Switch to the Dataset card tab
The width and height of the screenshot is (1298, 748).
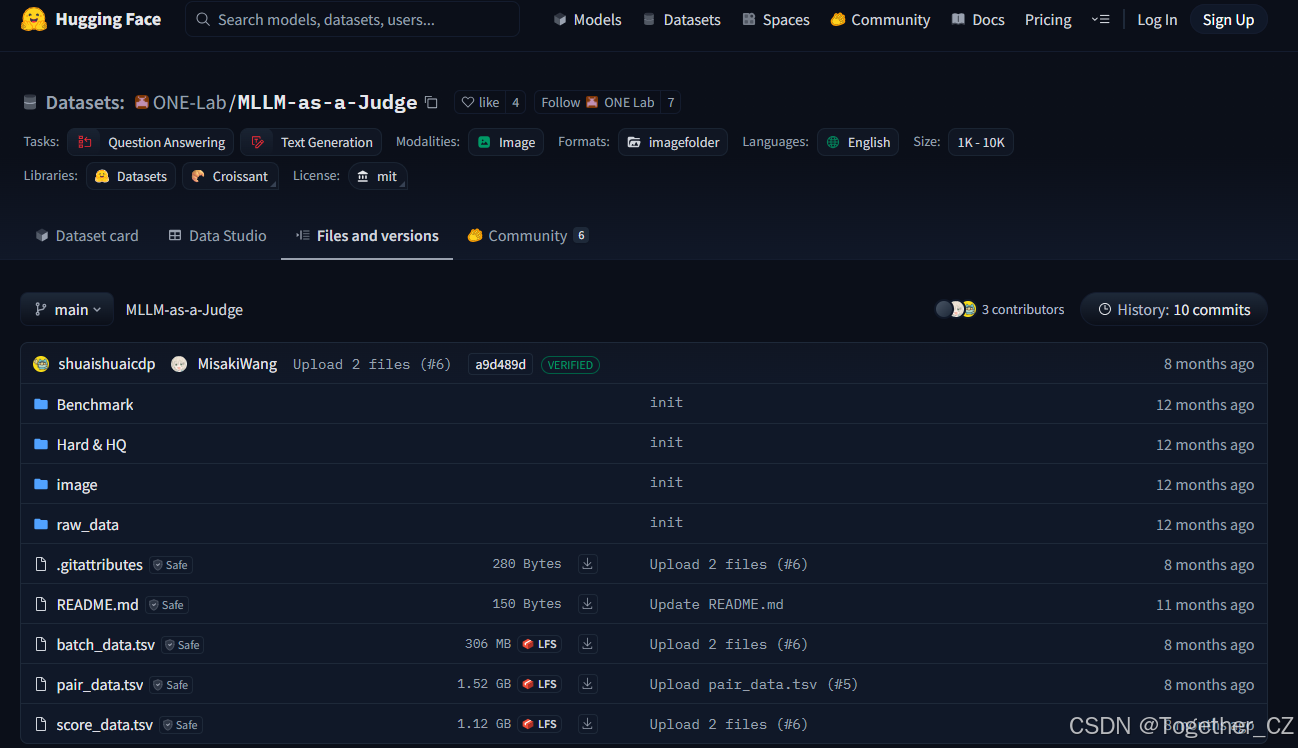pos(86,235)
